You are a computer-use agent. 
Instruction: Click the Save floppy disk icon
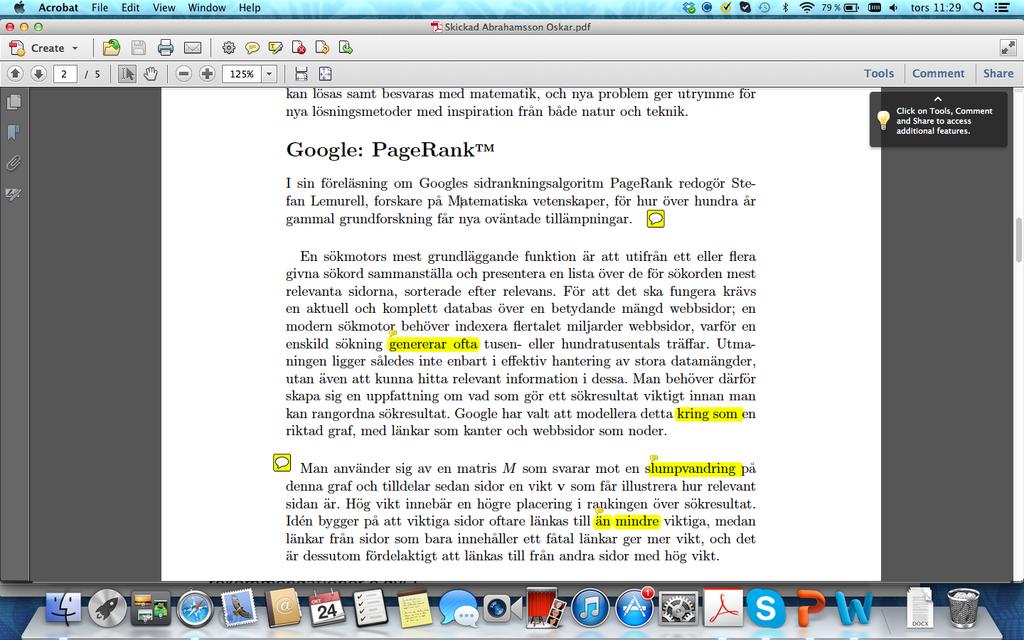[138, 48]
